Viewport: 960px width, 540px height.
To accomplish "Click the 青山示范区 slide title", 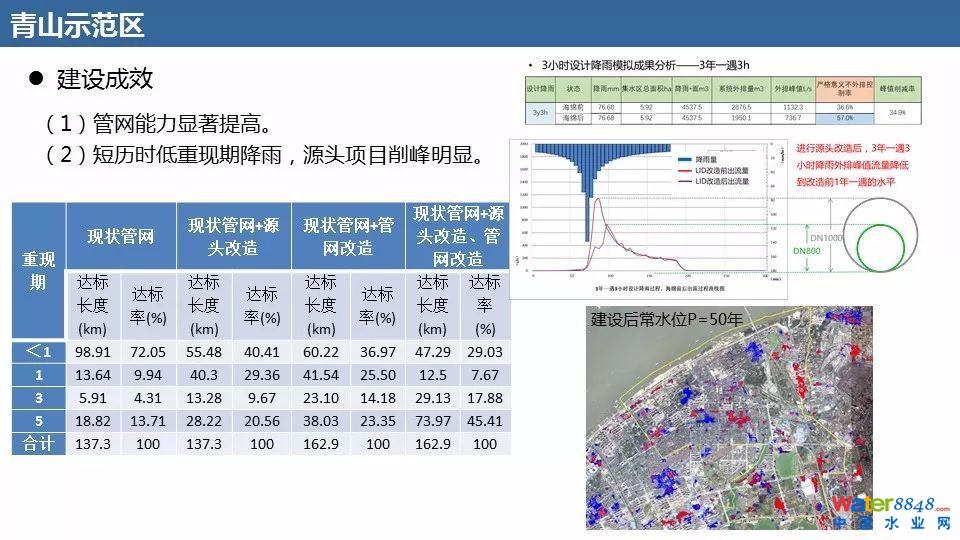I will [x=78, y=25].
